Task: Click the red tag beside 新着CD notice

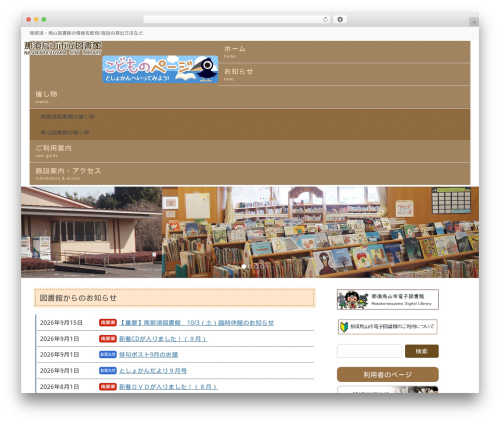Action: pyautogui.click(x=108, y=339)
